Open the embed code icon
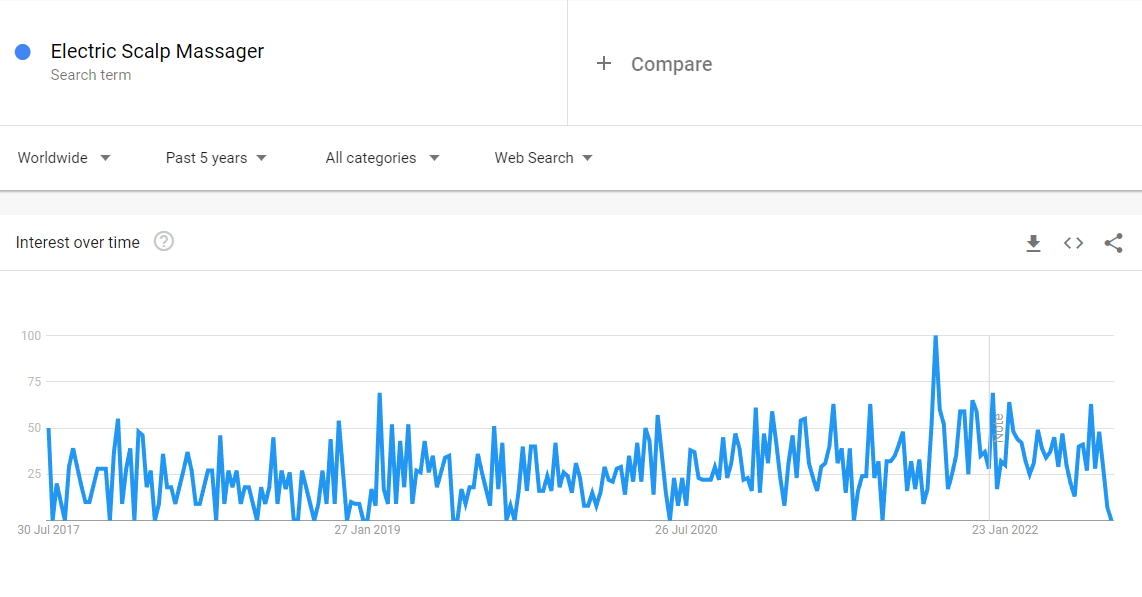Screen dimensions: 1142x597 point(1073,243)
